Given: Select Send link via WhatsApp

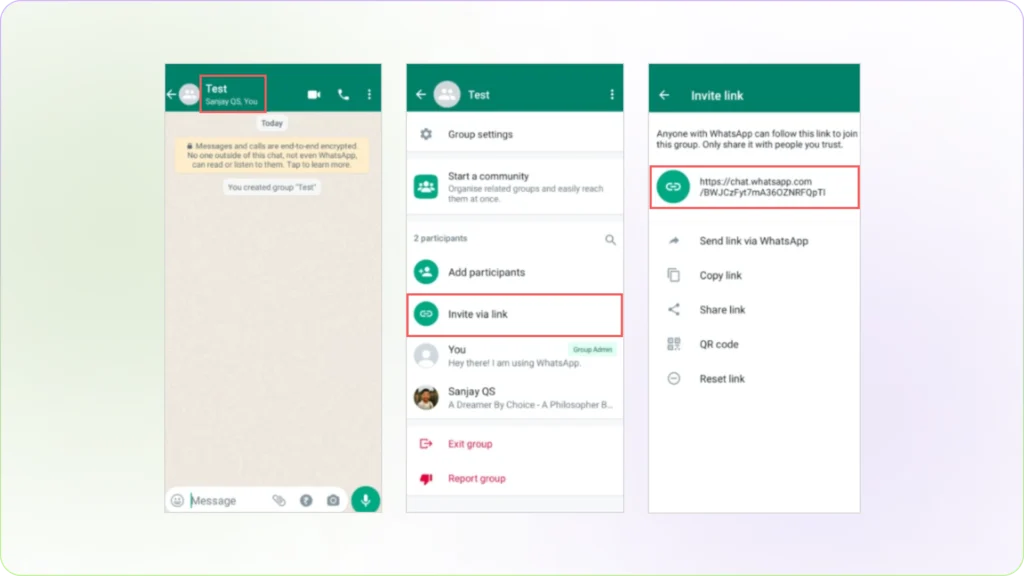Looking at the screenshot, I should pos(754,241).
